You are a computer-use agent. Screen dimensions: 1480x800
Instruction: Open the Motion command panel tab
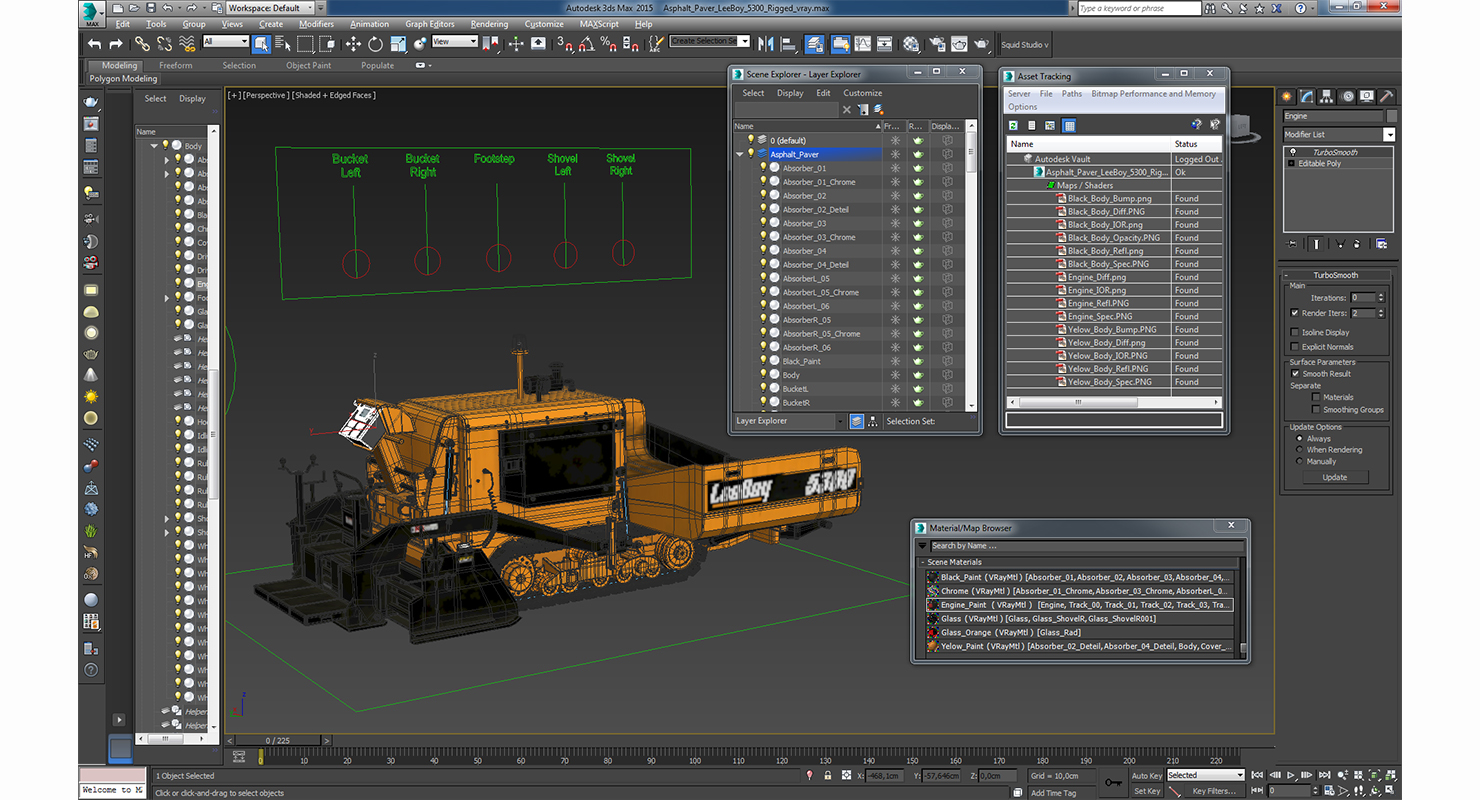pyautogui.click(x=1347, y=96)
